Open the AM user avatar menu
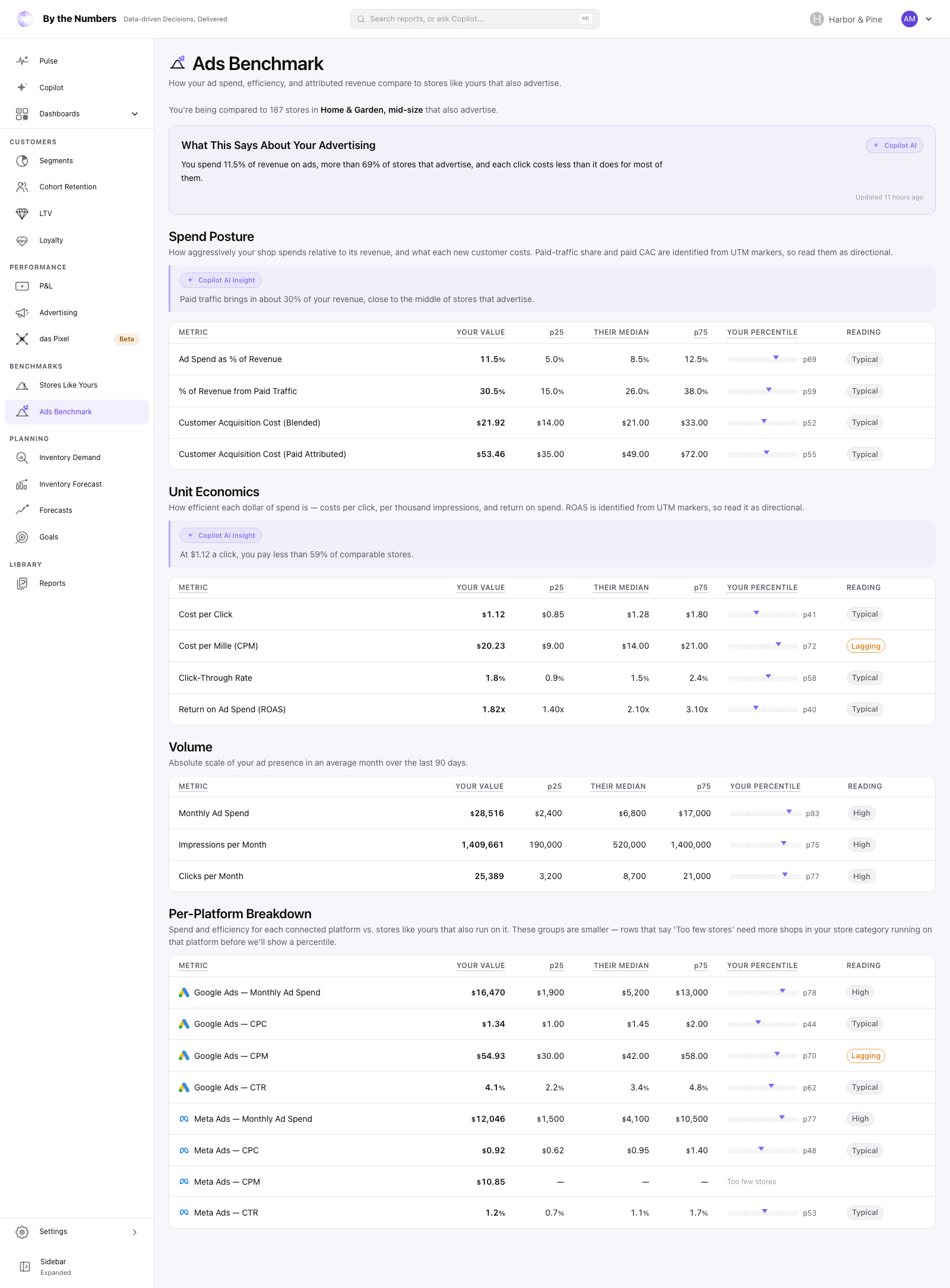The width and height of the screenshot is (950, 1288). point(910,19)
